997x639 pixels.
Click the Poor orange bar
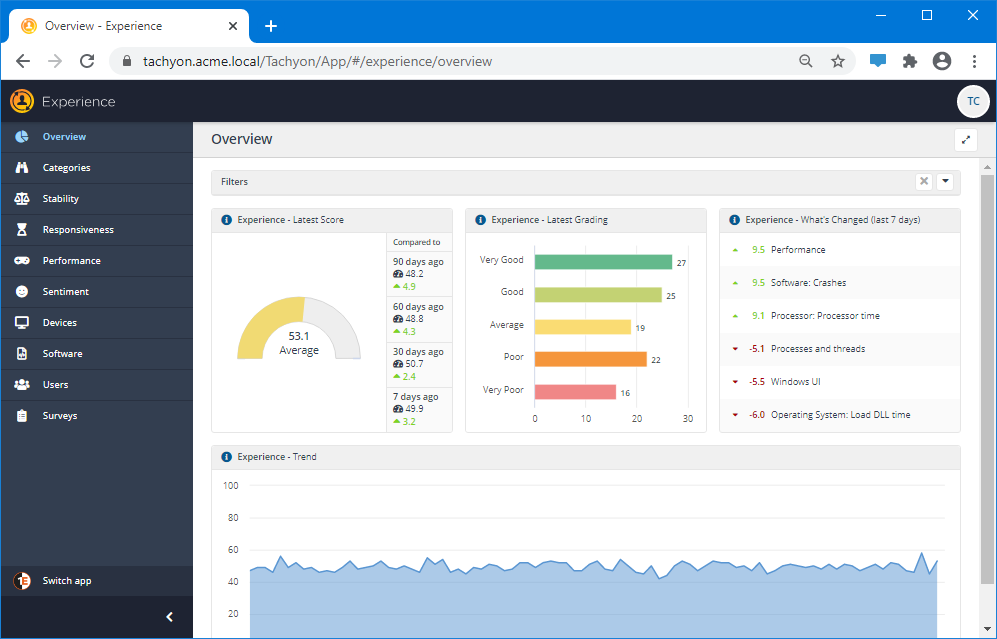click(x=591, y=359)
